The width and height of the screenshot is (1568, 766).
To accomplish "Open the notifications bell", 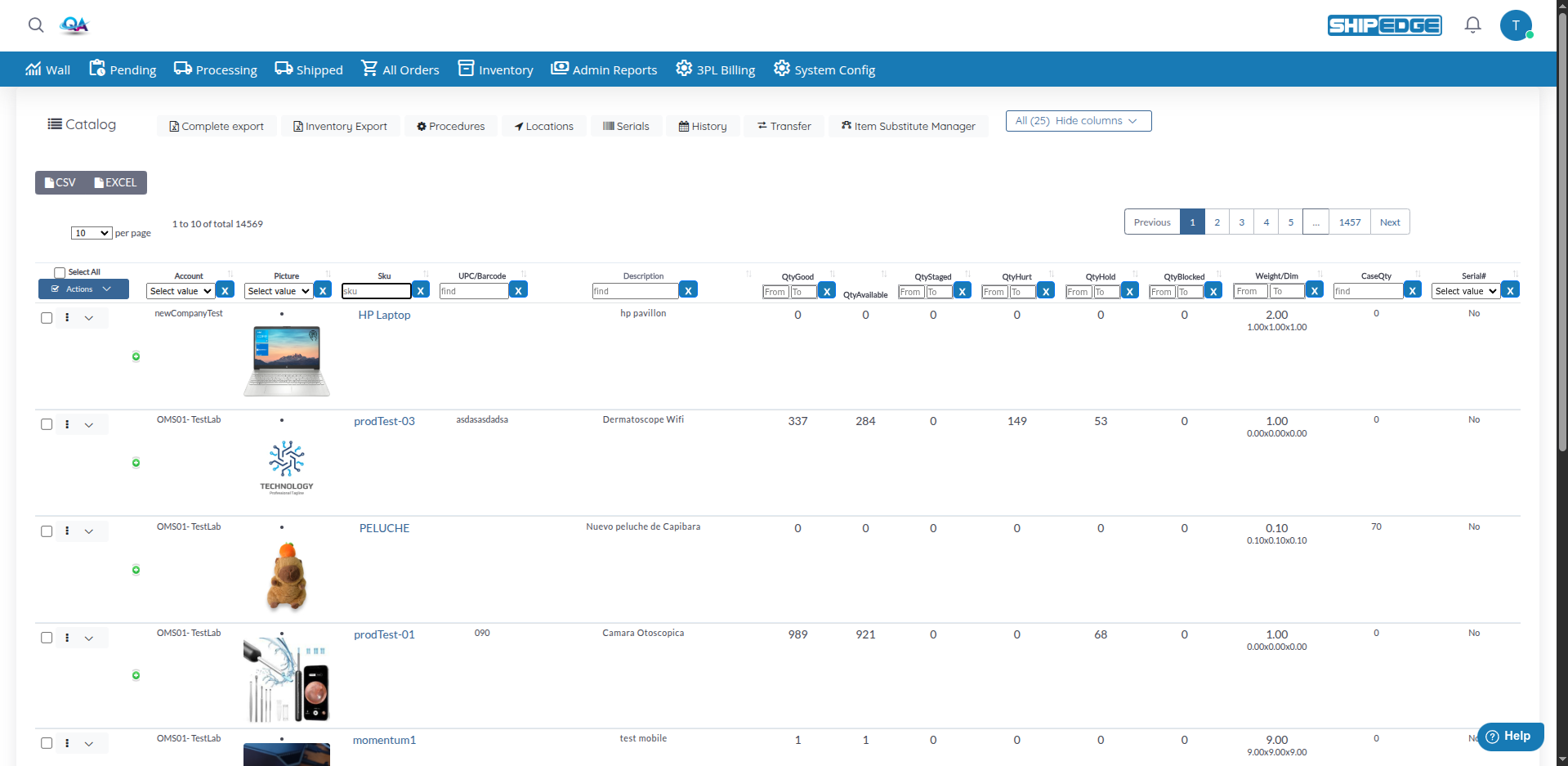I will coord(1472,25).
